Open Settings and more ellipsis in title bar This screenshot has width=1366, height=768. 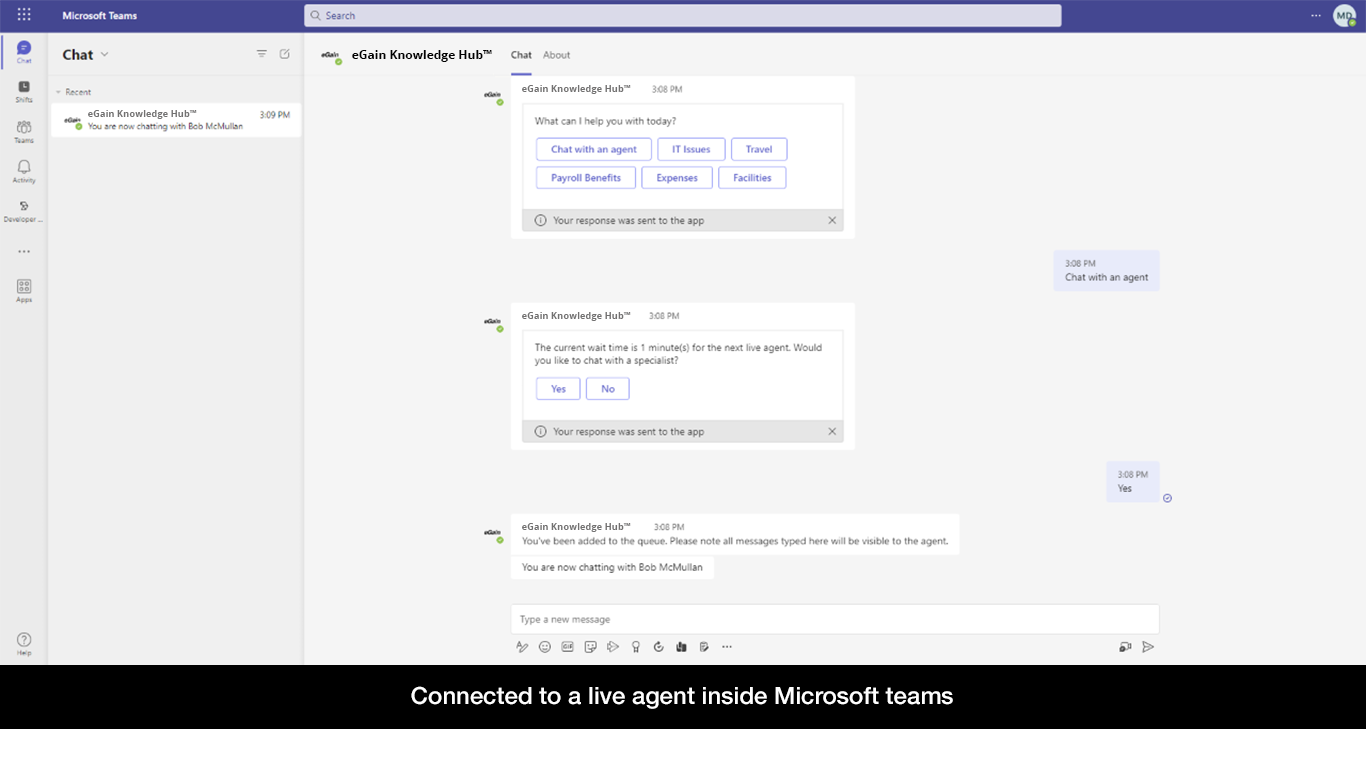point(1316,15)
